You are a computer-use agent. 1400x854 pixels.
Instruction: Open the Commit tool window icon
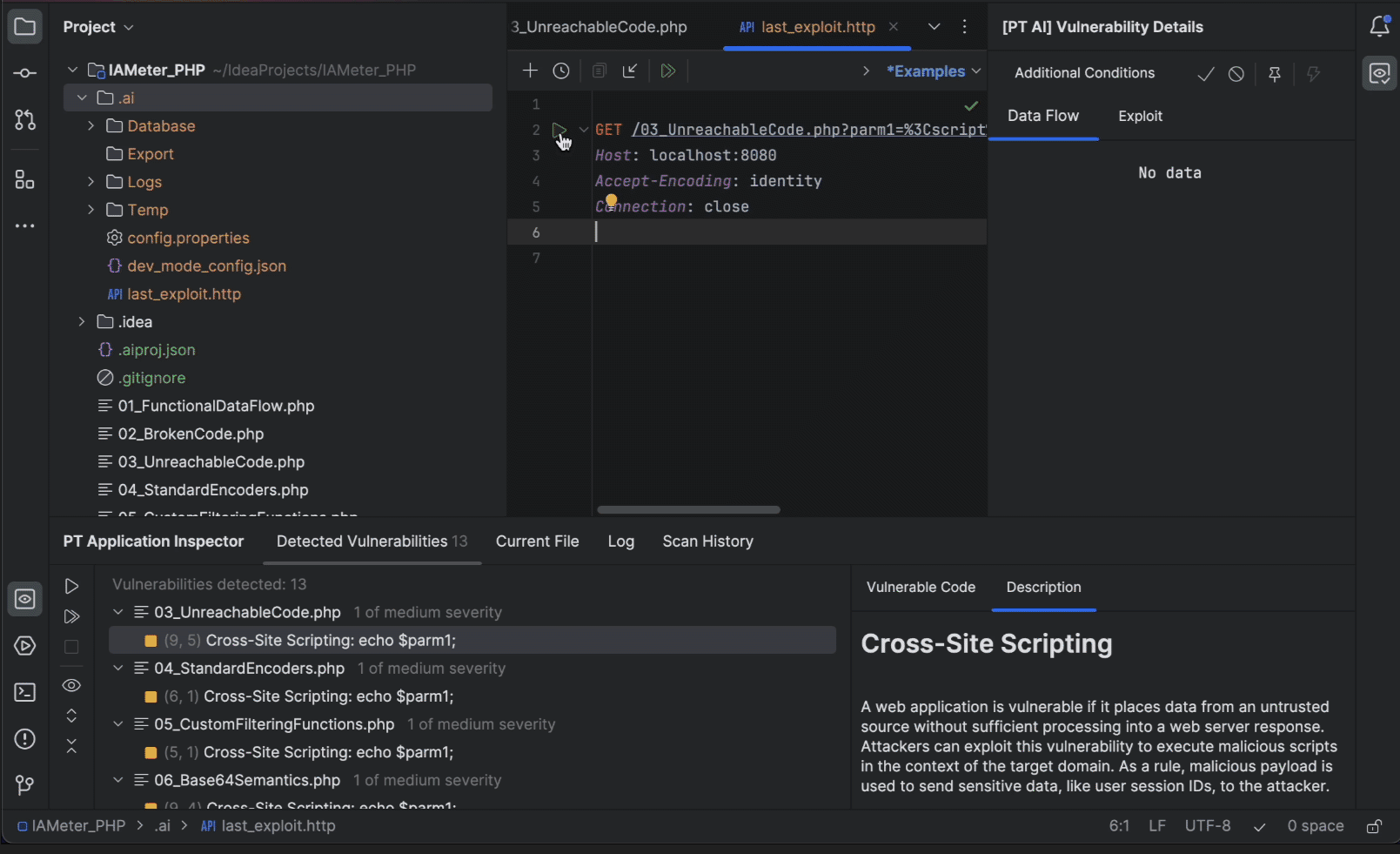click(x=25, y=73)
